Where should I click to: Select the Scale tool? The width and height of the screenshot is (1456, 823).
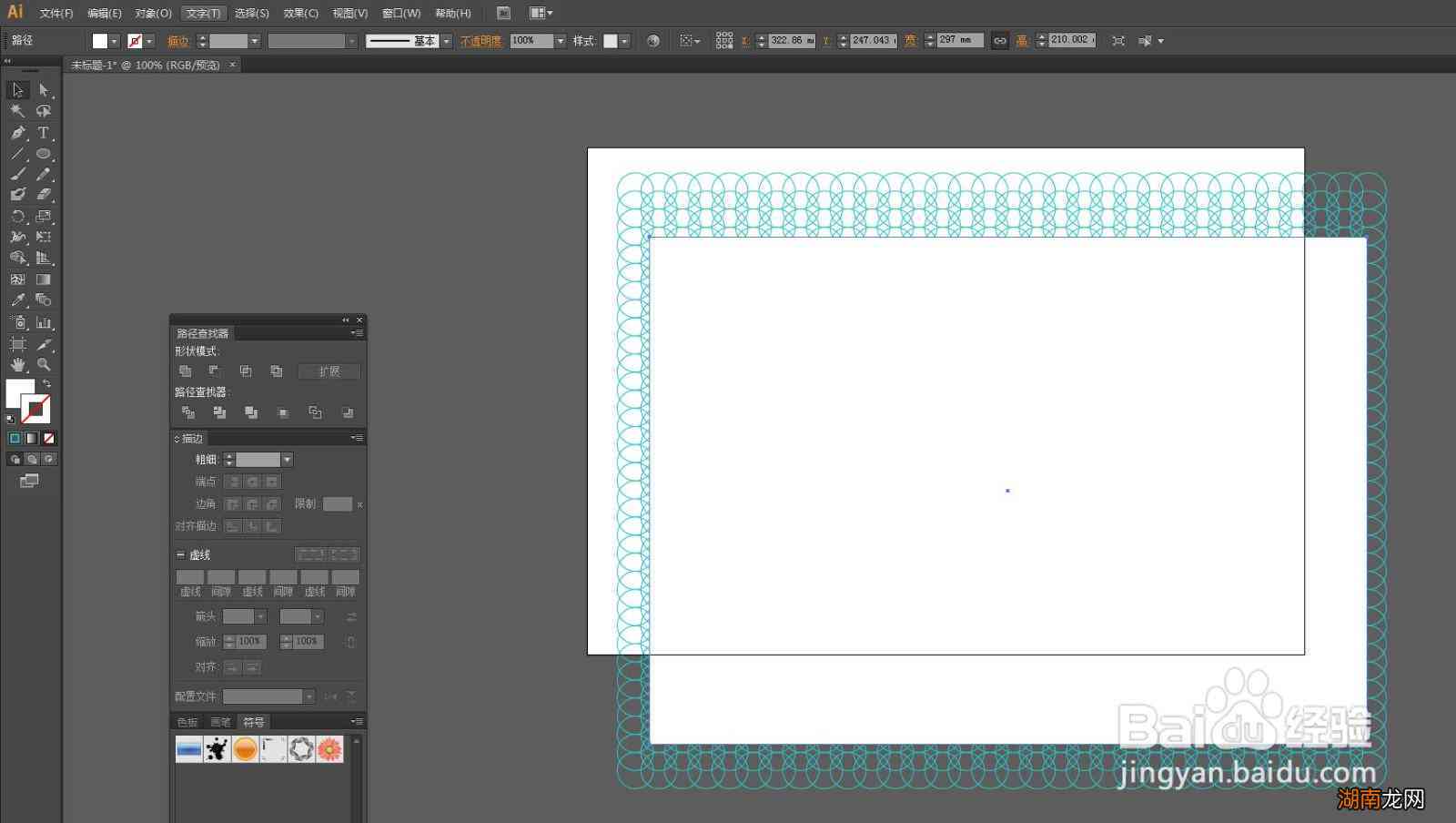point(43,217)
